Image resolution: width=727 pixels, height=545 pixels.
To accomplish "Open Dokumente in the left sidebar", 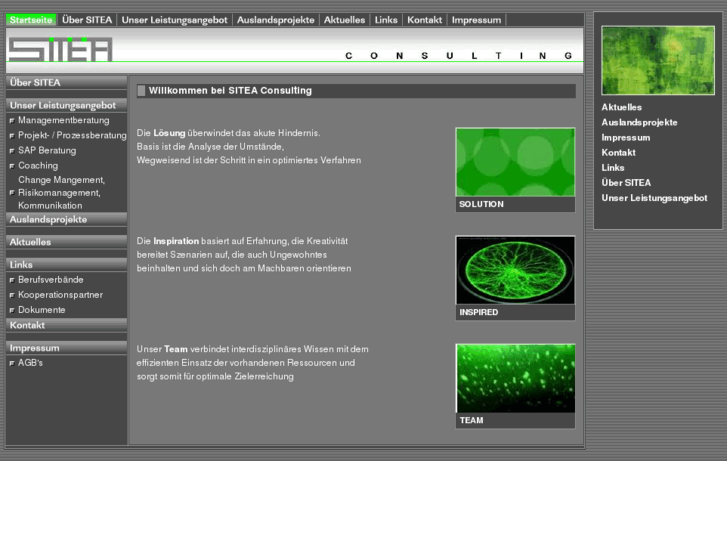I will (x=41, y=310).
